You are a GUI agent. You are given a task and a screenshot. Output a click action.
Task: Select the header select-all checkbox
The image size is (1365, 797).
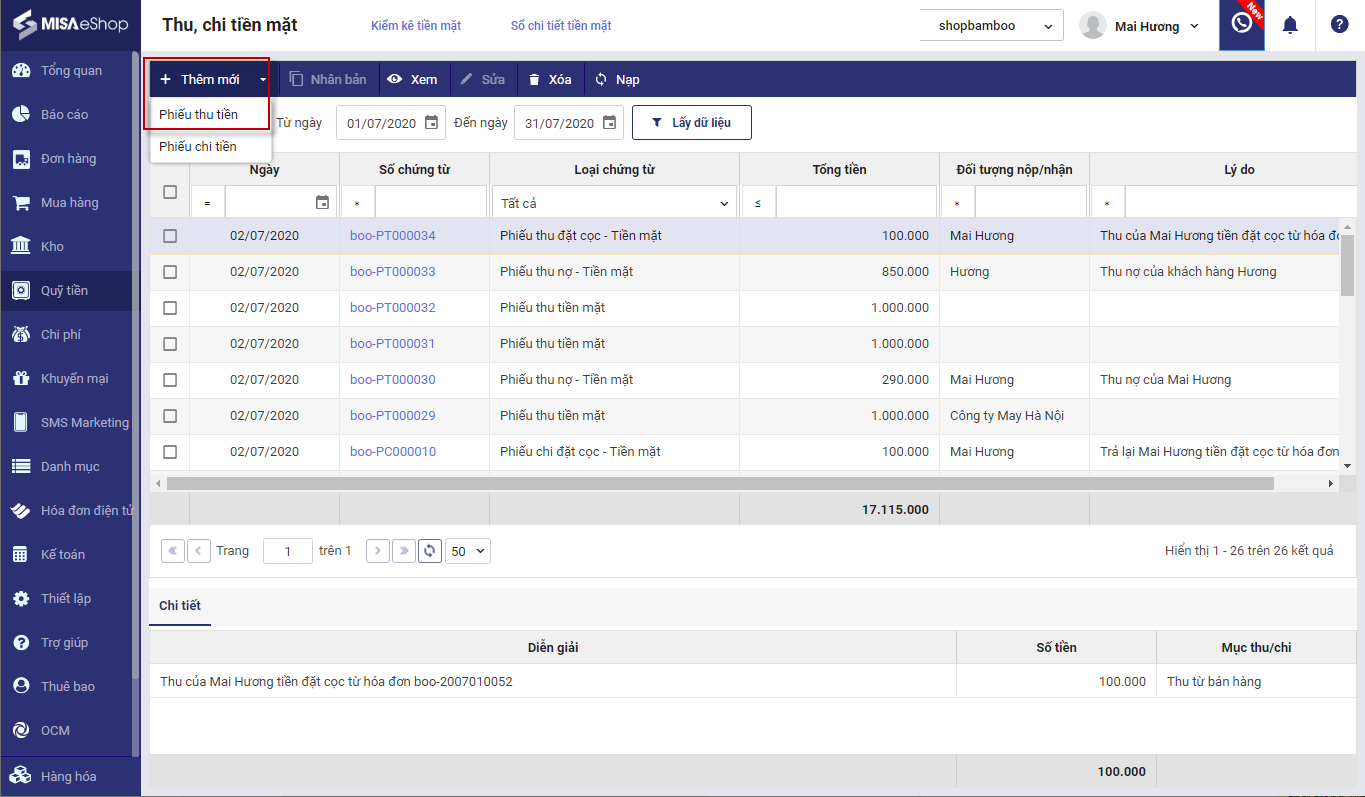170,192
